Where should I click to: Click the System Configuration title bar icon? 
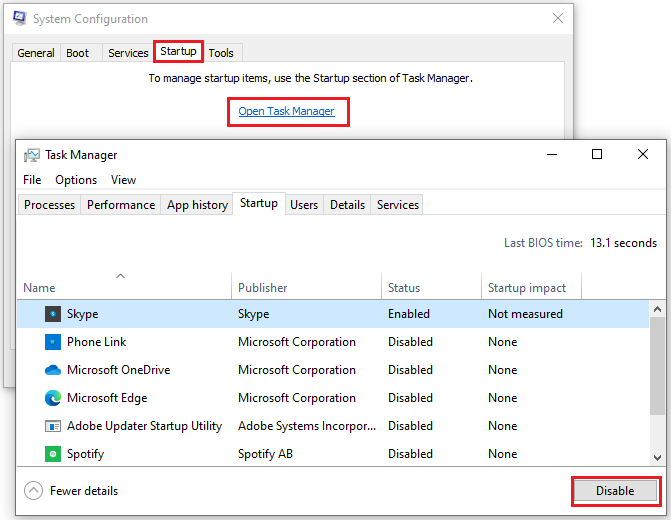(18, 19)
